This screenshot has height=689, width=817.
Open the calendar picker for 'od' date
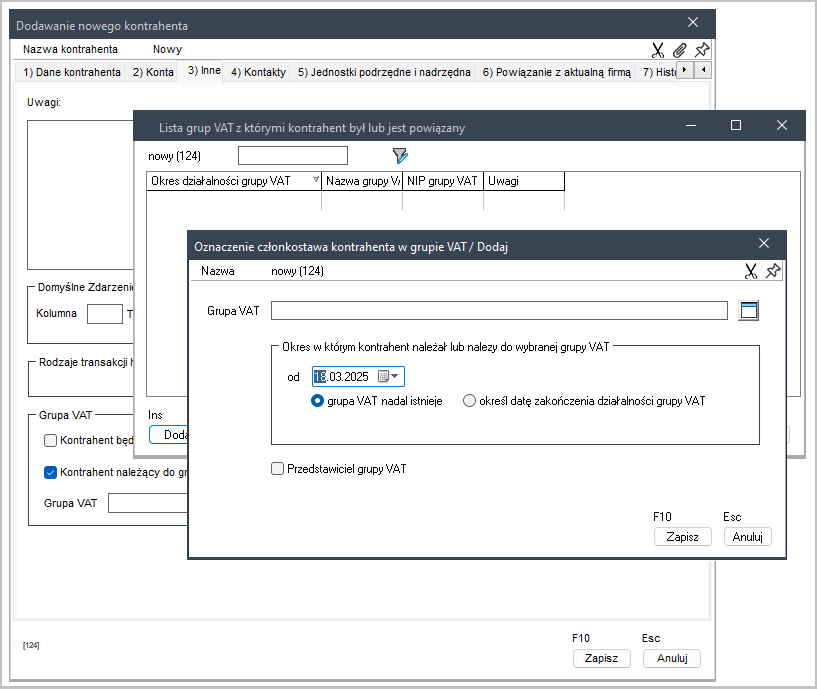388,376
